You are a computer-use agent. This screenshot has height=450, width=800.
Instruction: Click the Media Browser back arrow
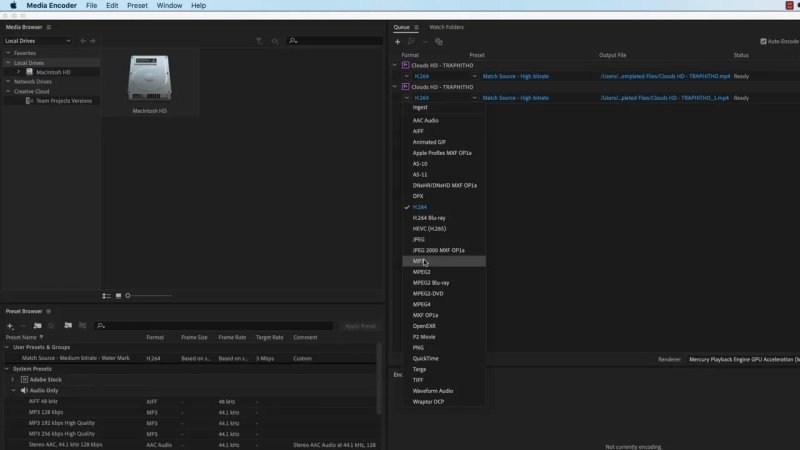[x=83, y=41]
